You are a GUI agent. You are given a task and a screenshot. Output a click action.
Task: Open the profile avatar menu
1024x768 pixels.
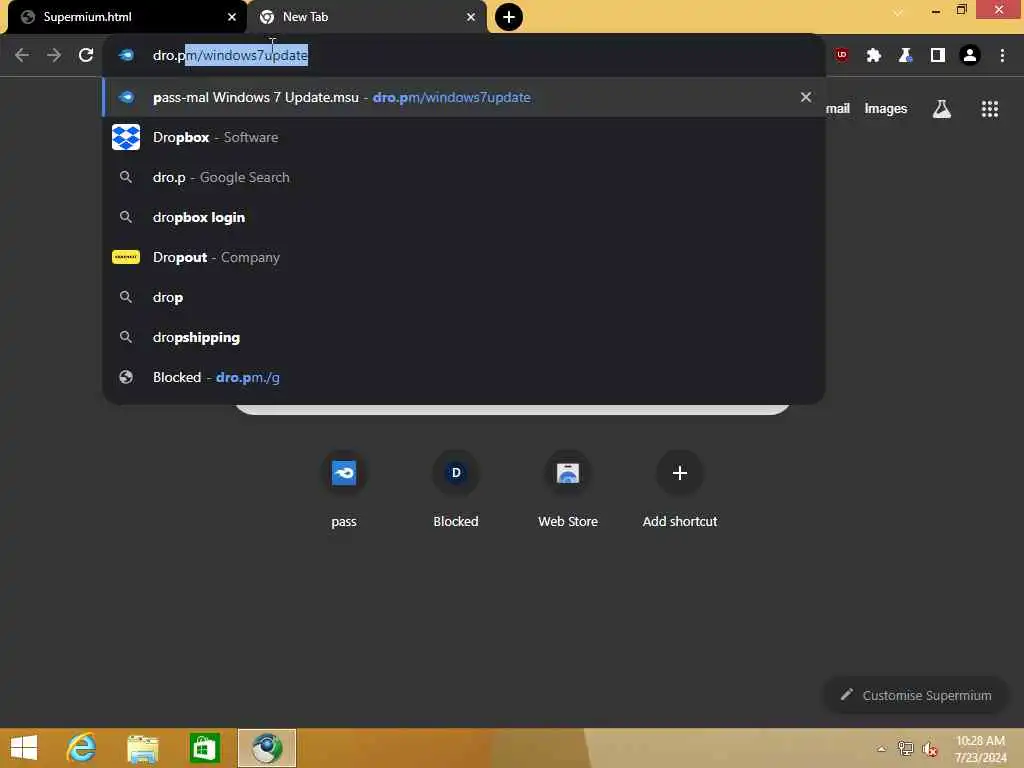click(x=970, y=56)
